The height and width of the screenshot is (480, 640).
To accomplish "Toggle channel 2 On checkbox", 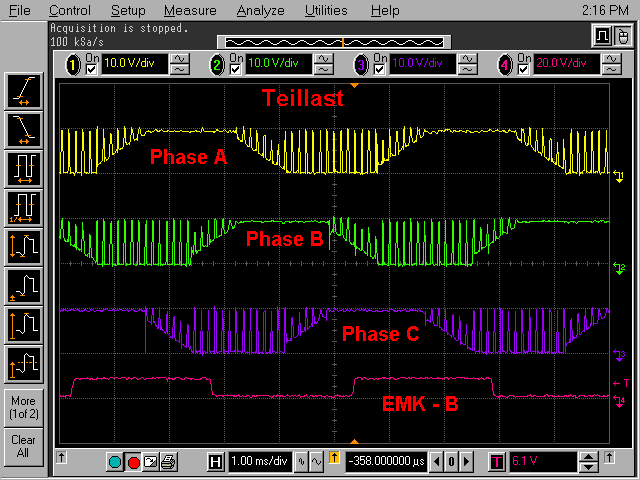I will click(236, 70).
